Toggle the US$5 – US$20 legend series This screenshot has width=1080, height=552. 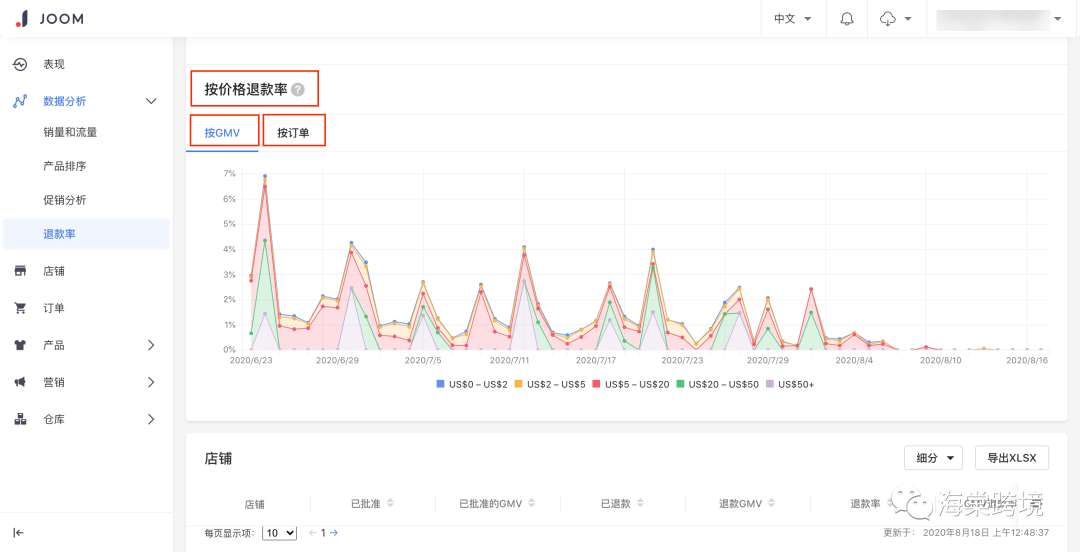pos(630,384)
